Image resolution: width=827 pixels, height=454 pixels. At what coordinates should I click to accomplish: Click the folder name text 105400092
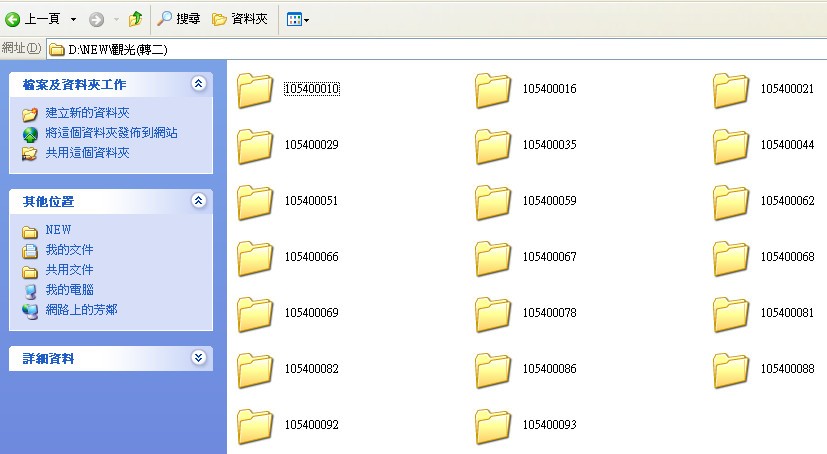(x=312, y=424)
